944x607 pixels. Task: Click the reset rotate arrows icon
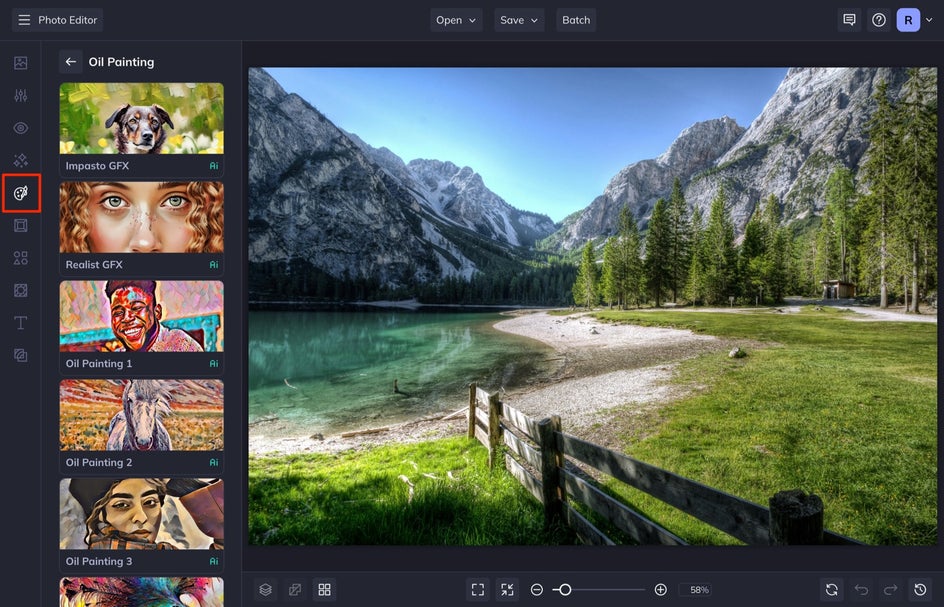coord(831,590)
